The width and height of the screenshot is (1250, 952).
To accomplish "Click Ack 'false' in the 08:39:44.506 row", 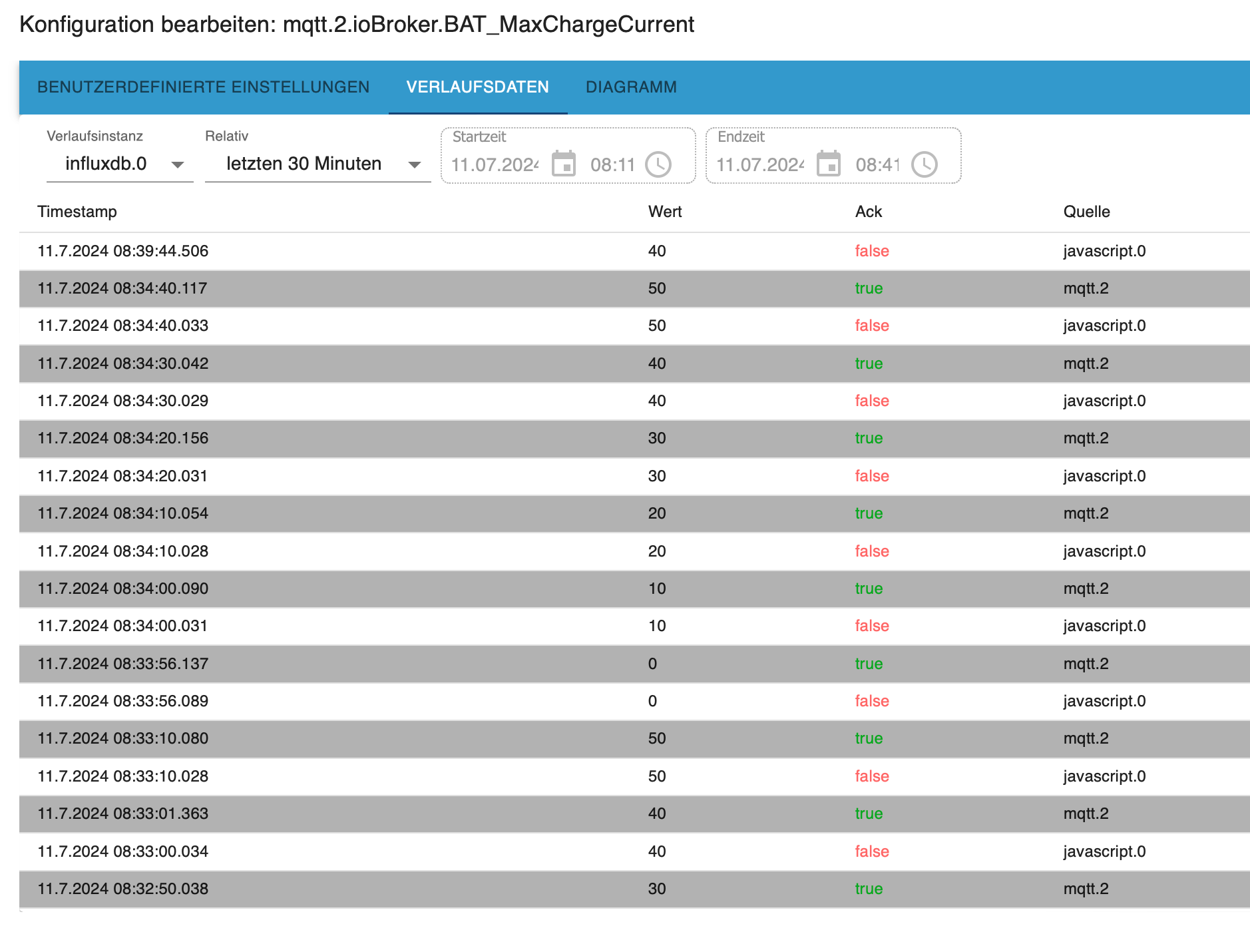I will click(x=872, y=251).
